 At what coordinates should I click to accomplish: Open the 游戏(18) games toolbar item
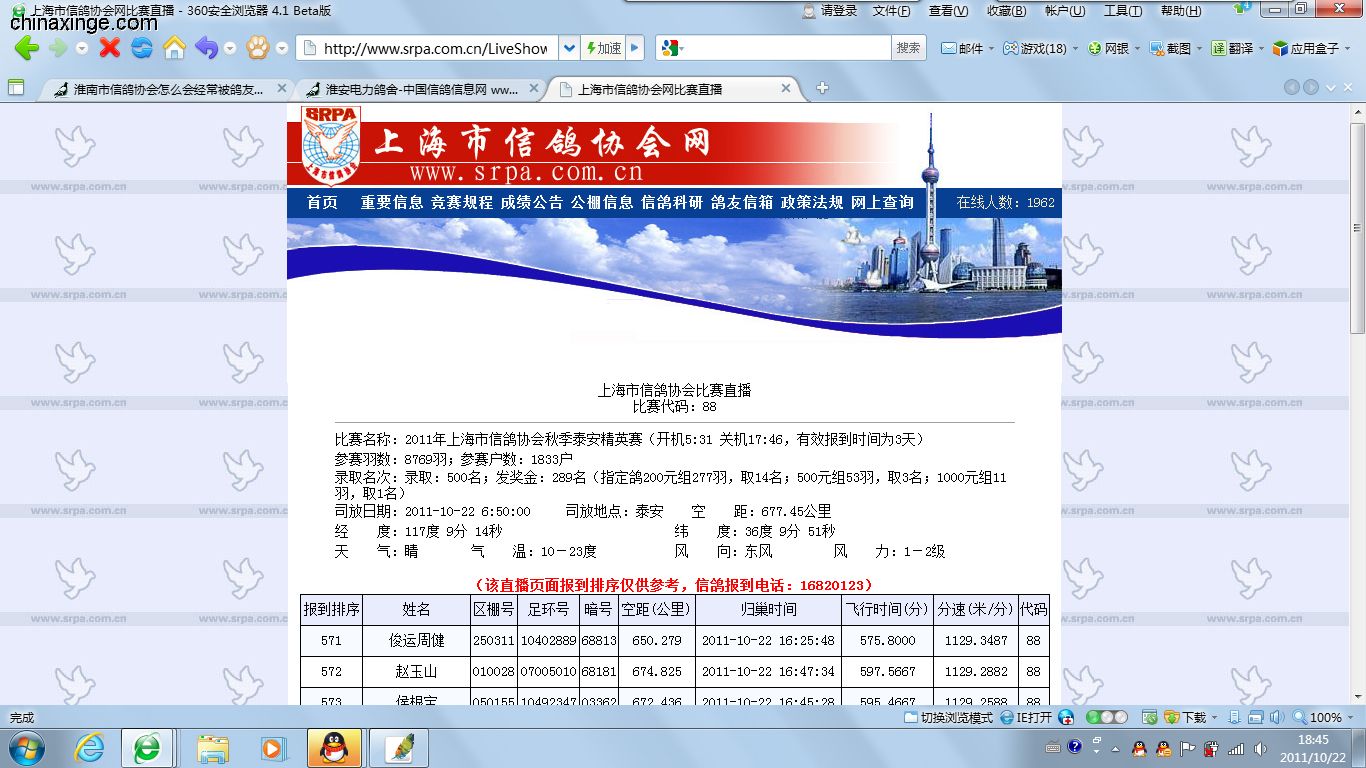click(1041, 48)
